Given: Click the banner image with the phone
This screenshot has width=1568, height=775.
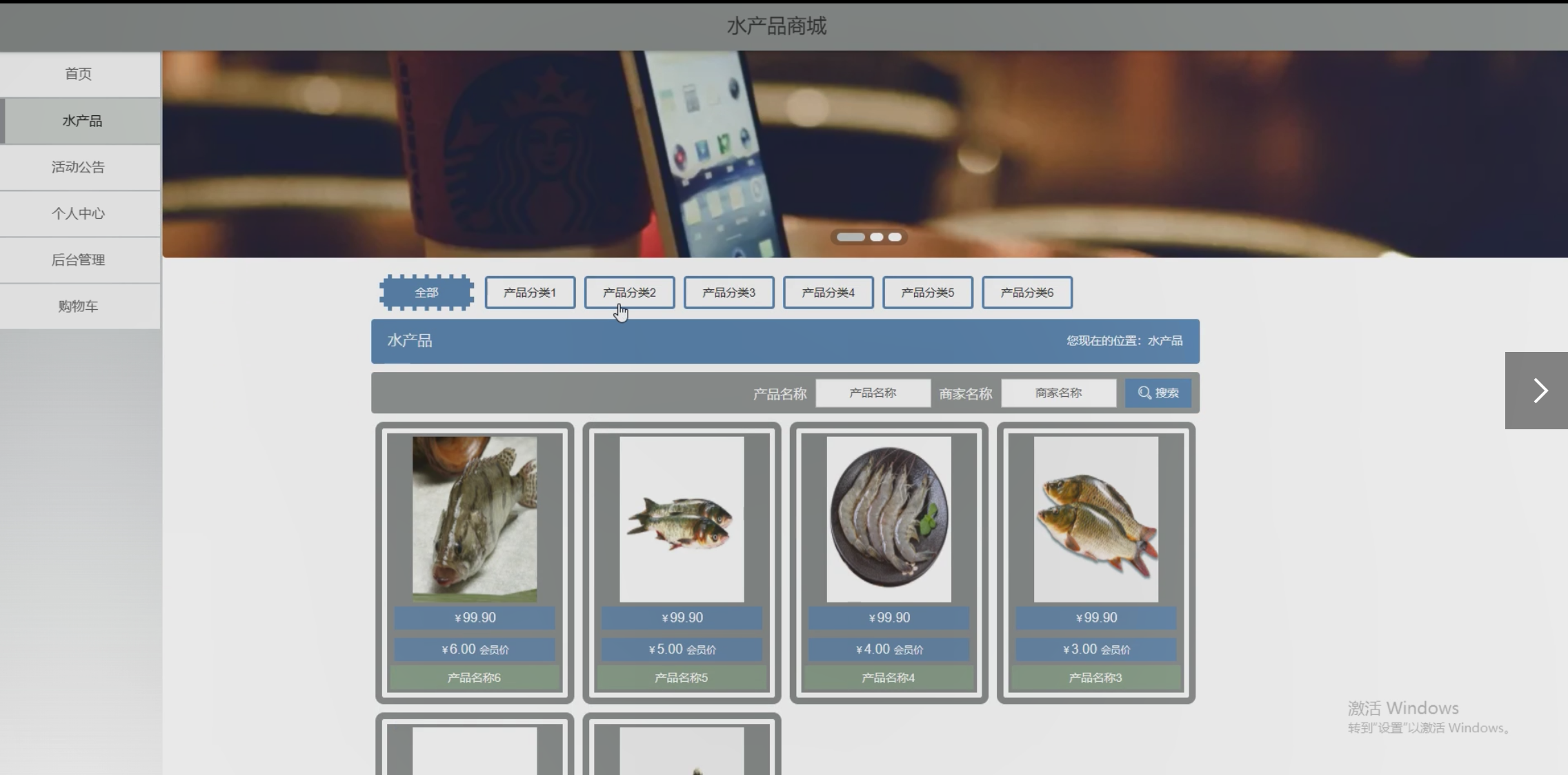Looking at the screenshot, I should (865, 154).
